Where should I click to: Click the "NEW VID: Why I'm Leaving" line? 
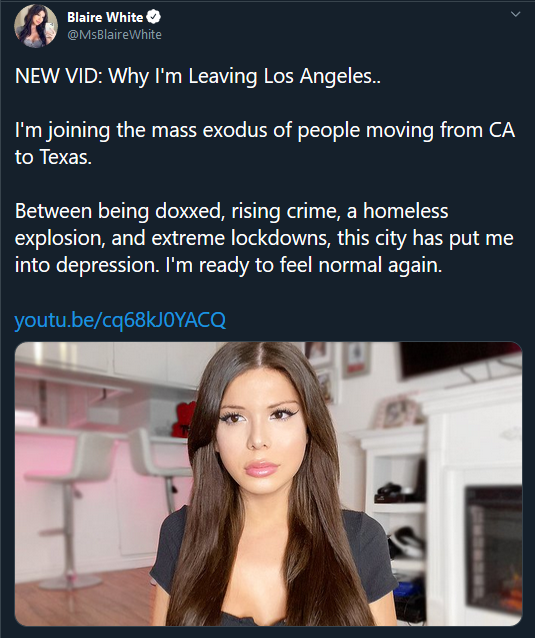point(198,76)
